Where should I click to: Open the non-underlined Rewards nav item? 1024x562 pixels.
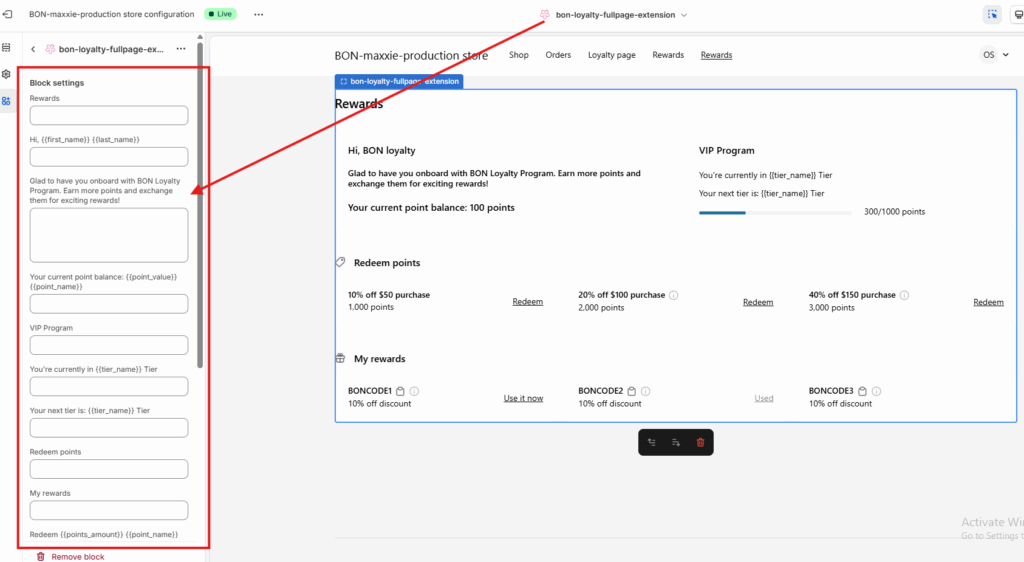click(x=668, y=55)
